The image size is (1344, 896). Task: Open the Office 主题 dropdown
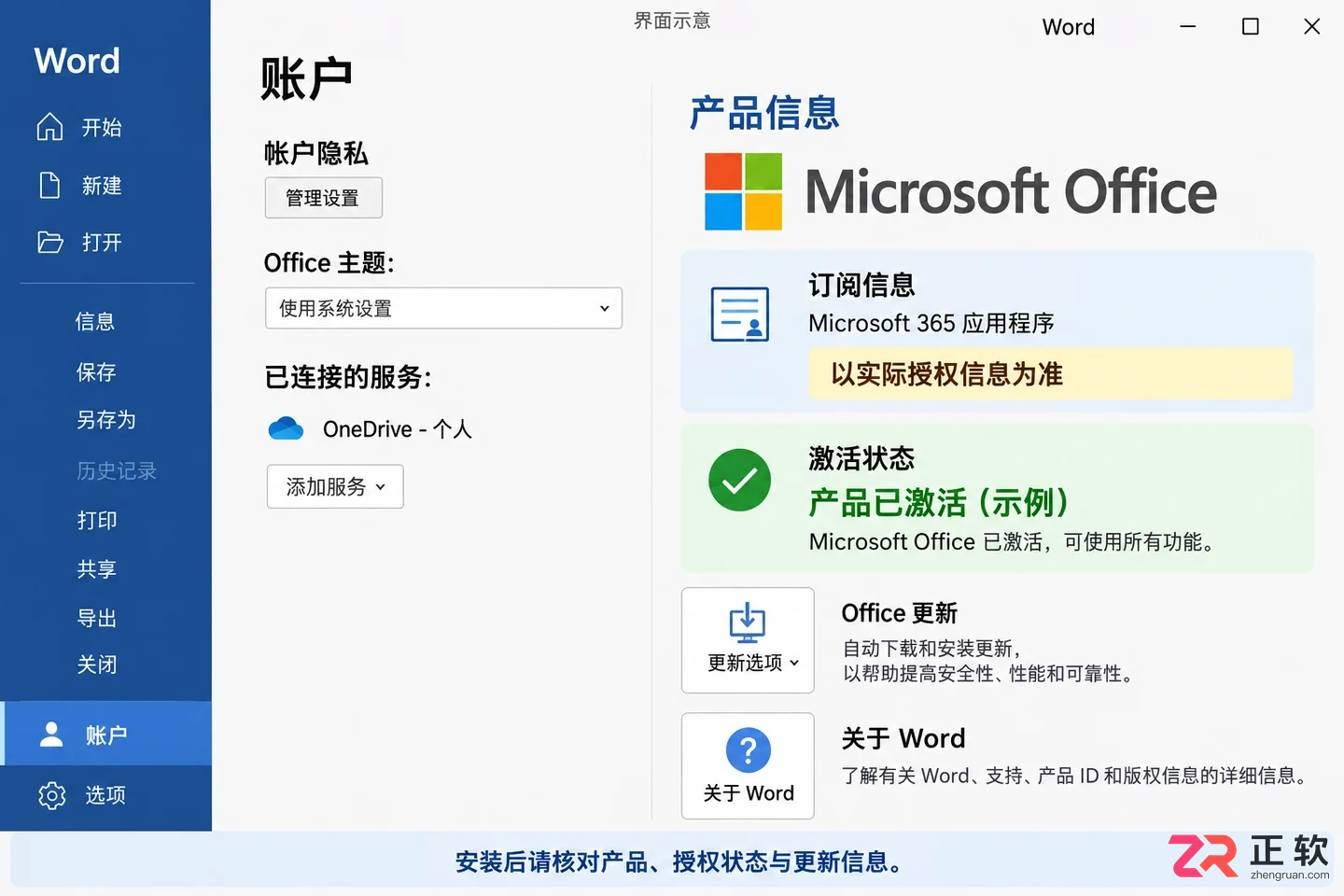tap(443, 308)
